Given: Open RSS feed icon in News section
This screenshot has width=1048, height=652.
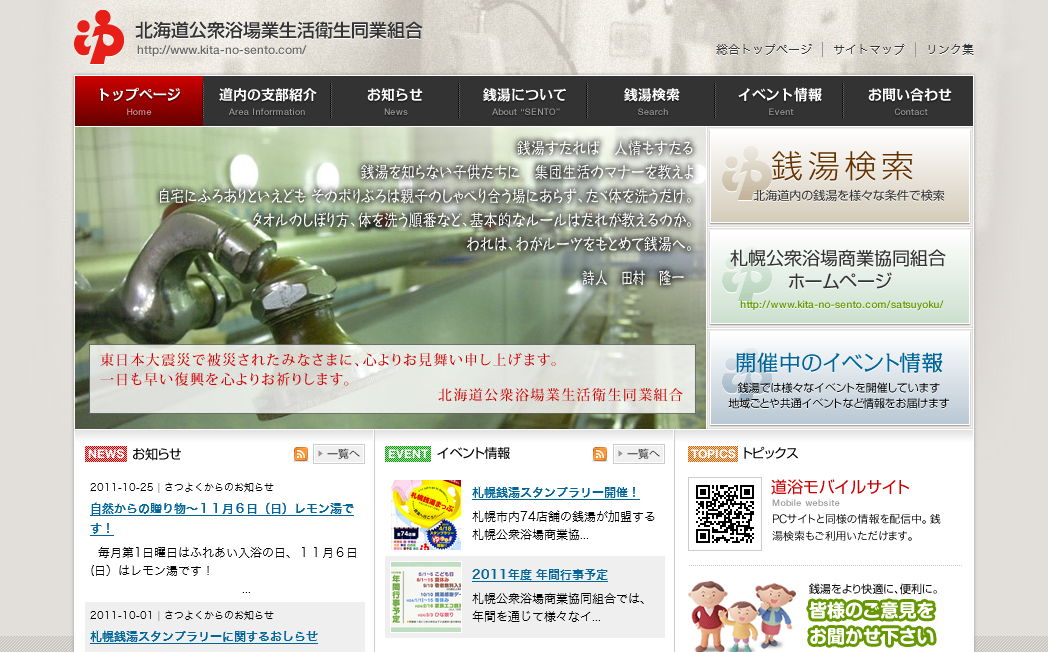Looking at the screenshot, I should click(x=301, y=454).
